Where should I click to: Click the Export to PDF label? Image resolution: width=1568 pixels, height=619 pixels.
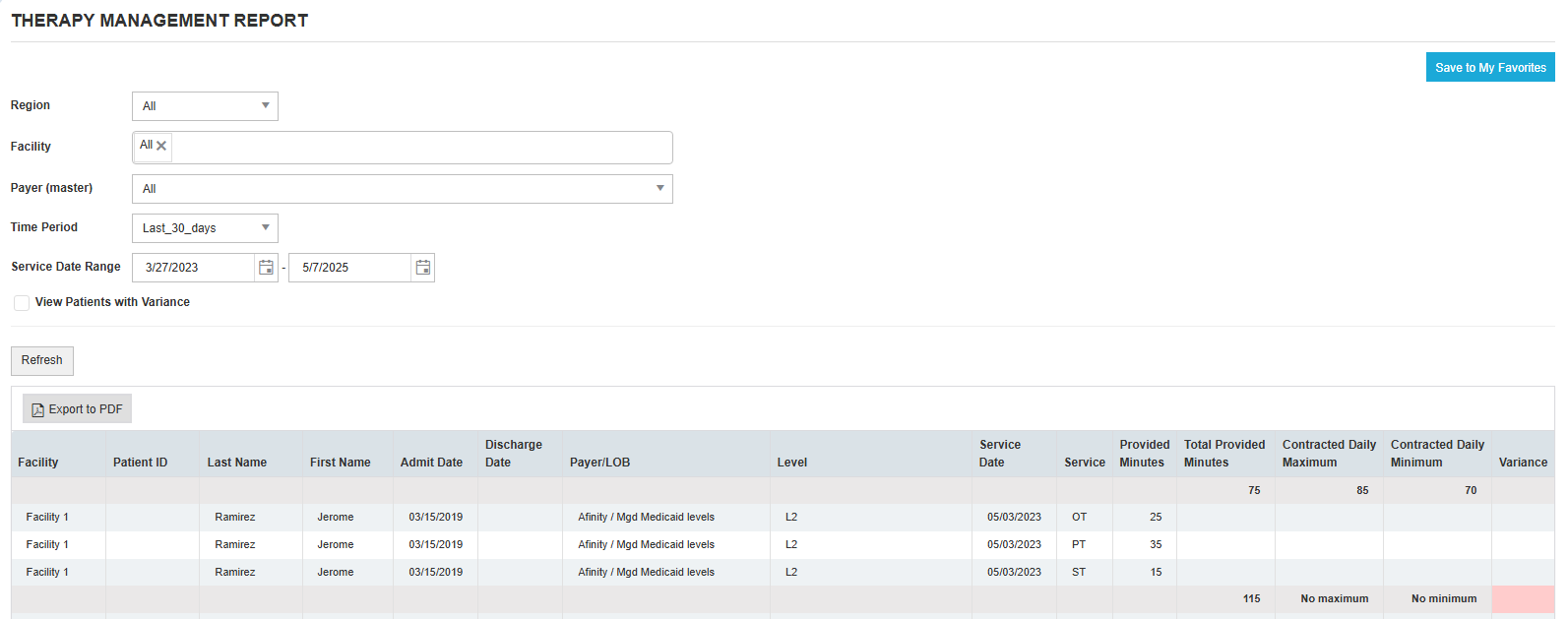tap(86, 409)
